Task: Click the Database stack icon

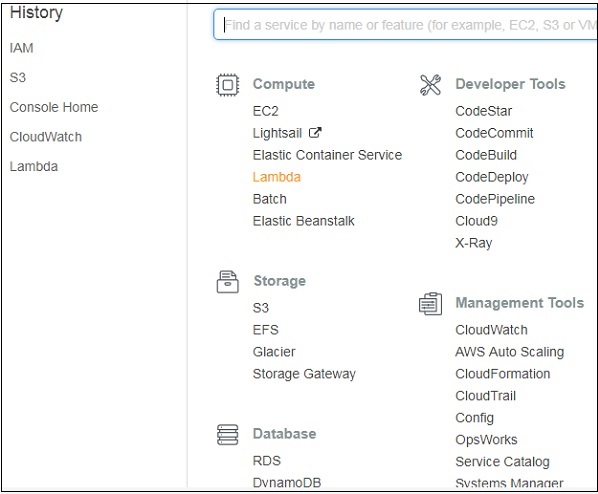Action: pyautogui.click(x=228, y=434)
